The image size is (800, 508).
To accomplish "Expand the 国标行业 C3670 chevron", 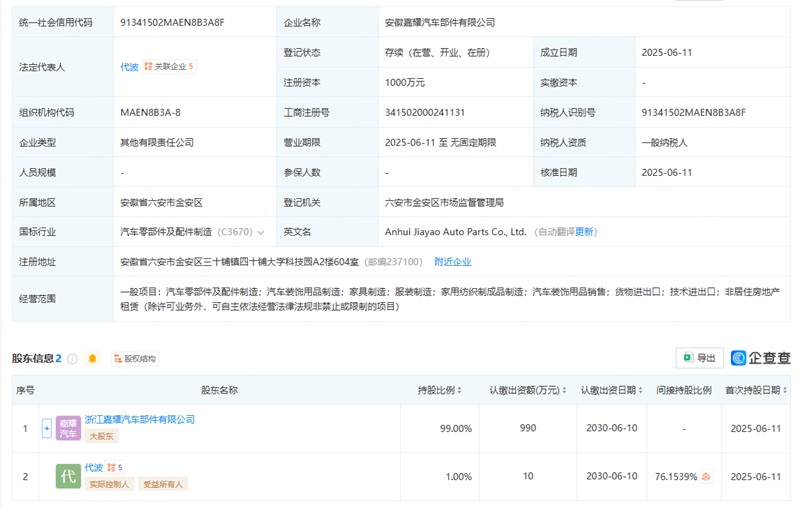I will point(261,233).
